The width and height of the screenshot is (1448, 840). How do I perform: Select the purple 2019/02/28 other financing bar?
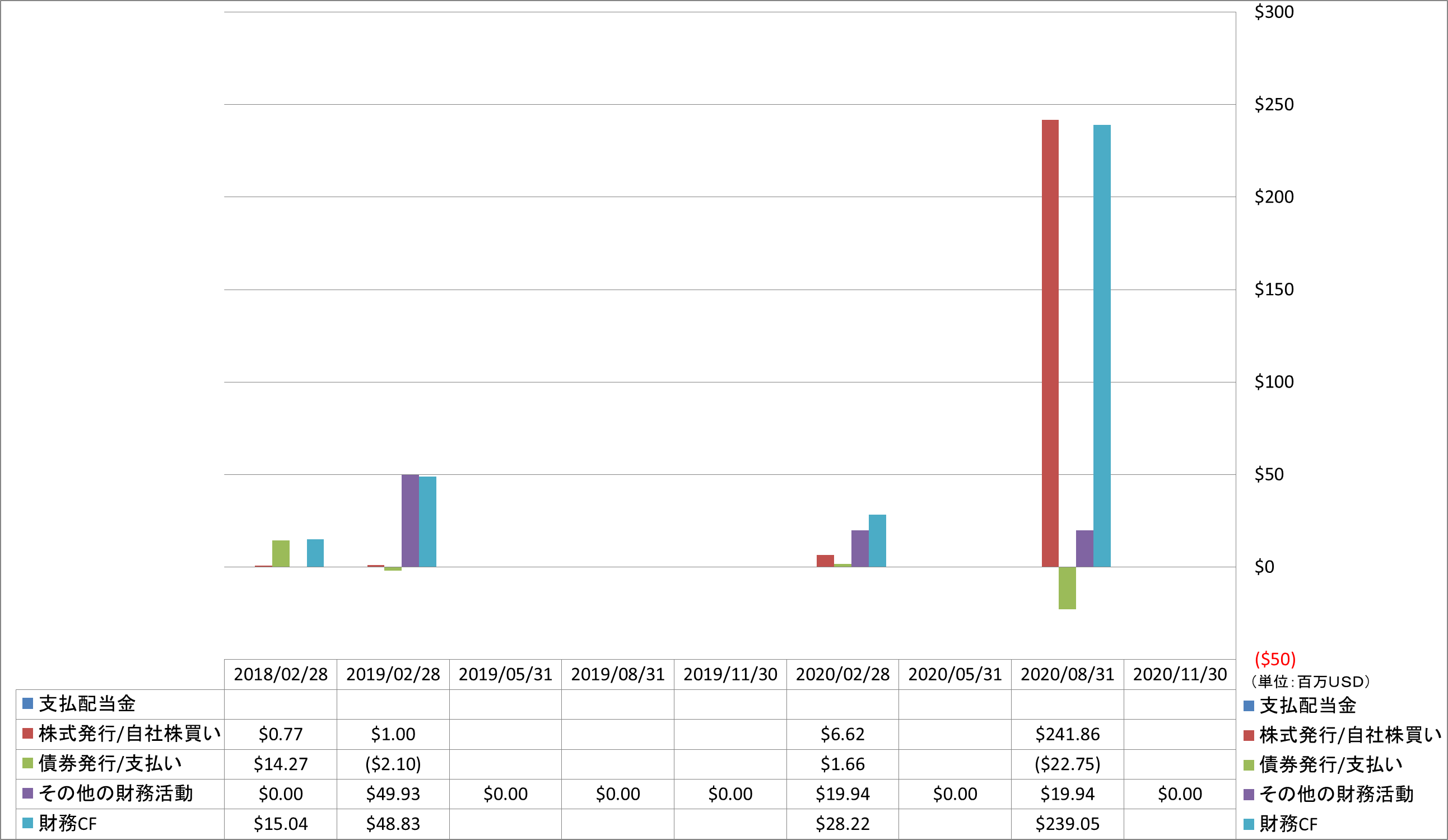[x=410, y=521]
